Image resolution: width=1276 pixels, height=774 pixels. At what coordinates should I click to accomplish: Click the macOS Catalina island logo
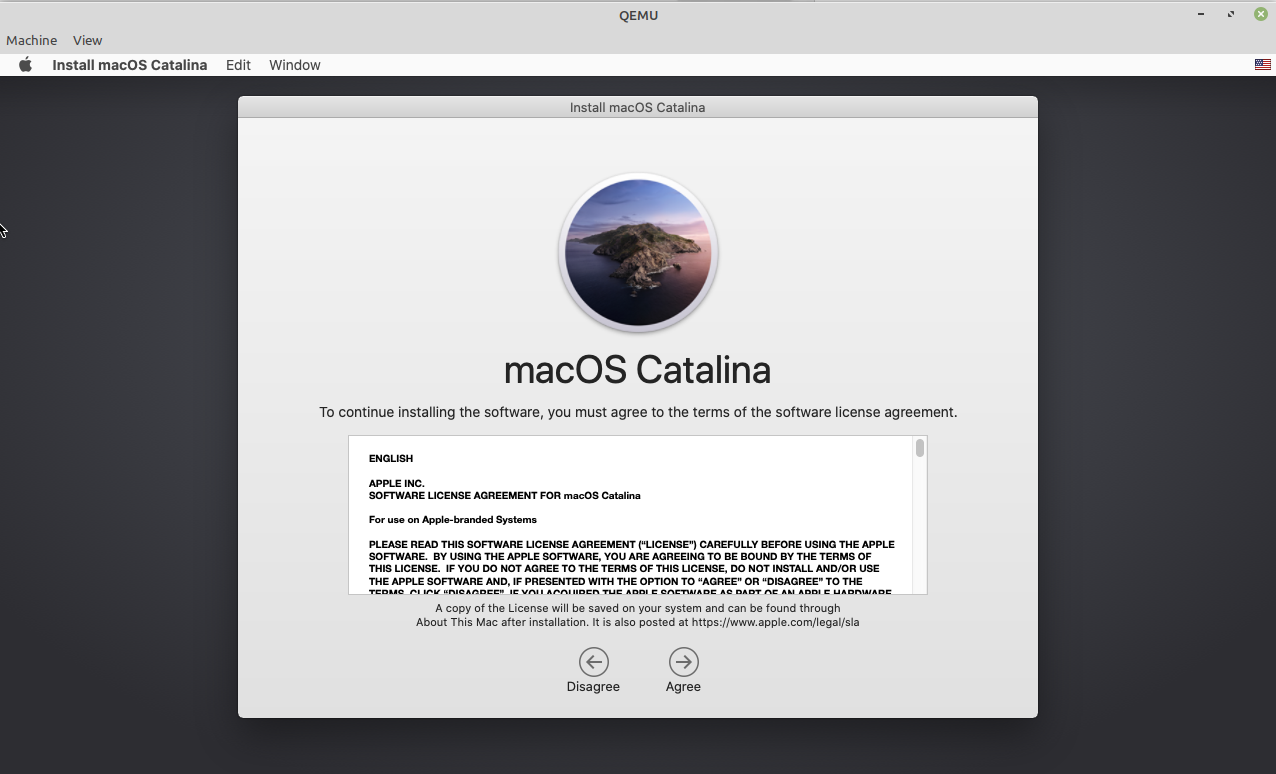[638, 253]
